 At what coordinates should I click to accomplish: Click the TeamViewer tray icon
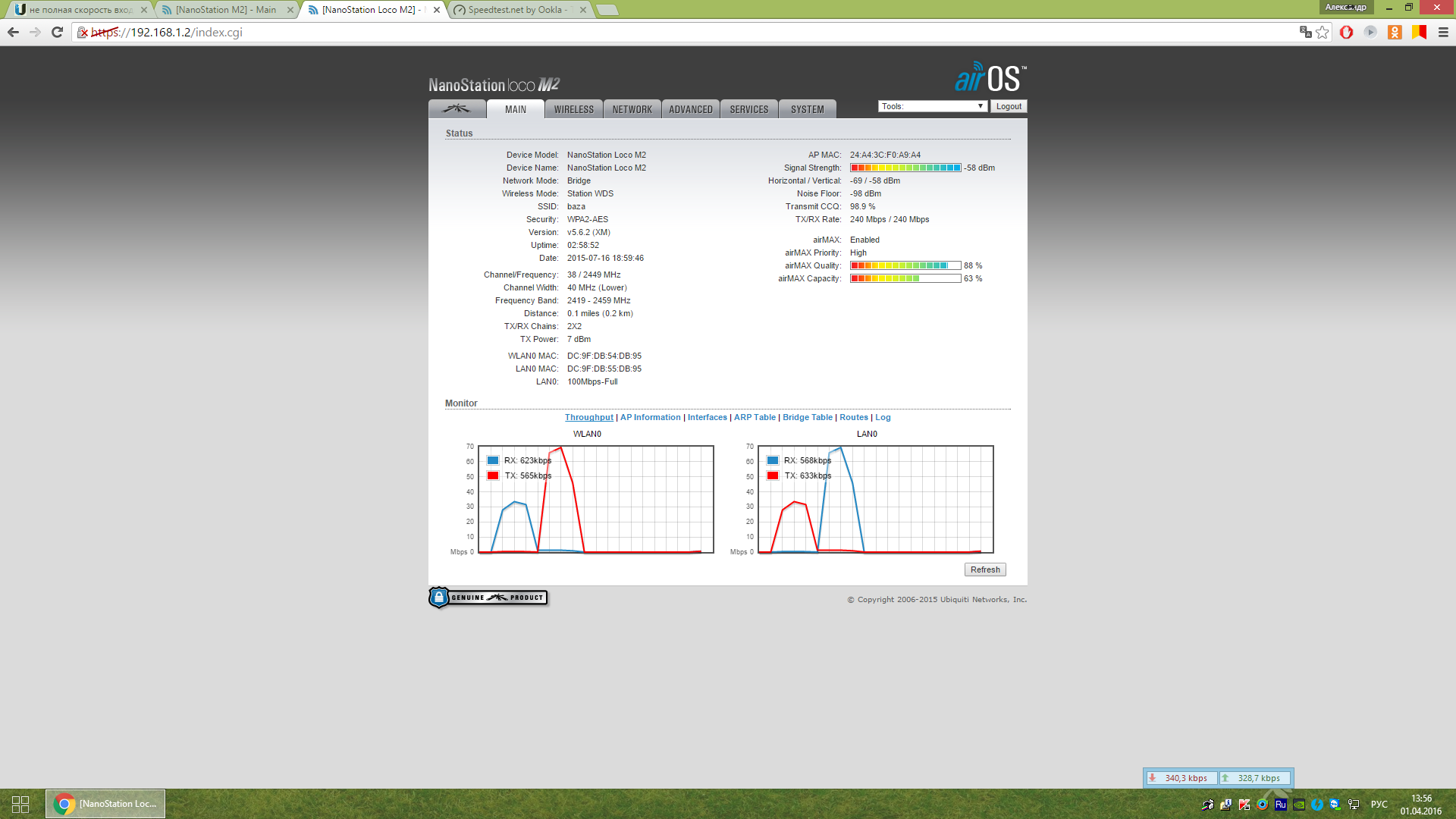tap(1335, 805)
